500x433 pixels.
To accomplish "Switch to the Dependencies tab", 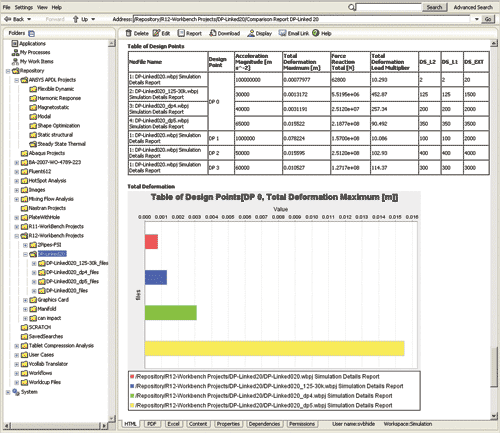I will [264, 424].
